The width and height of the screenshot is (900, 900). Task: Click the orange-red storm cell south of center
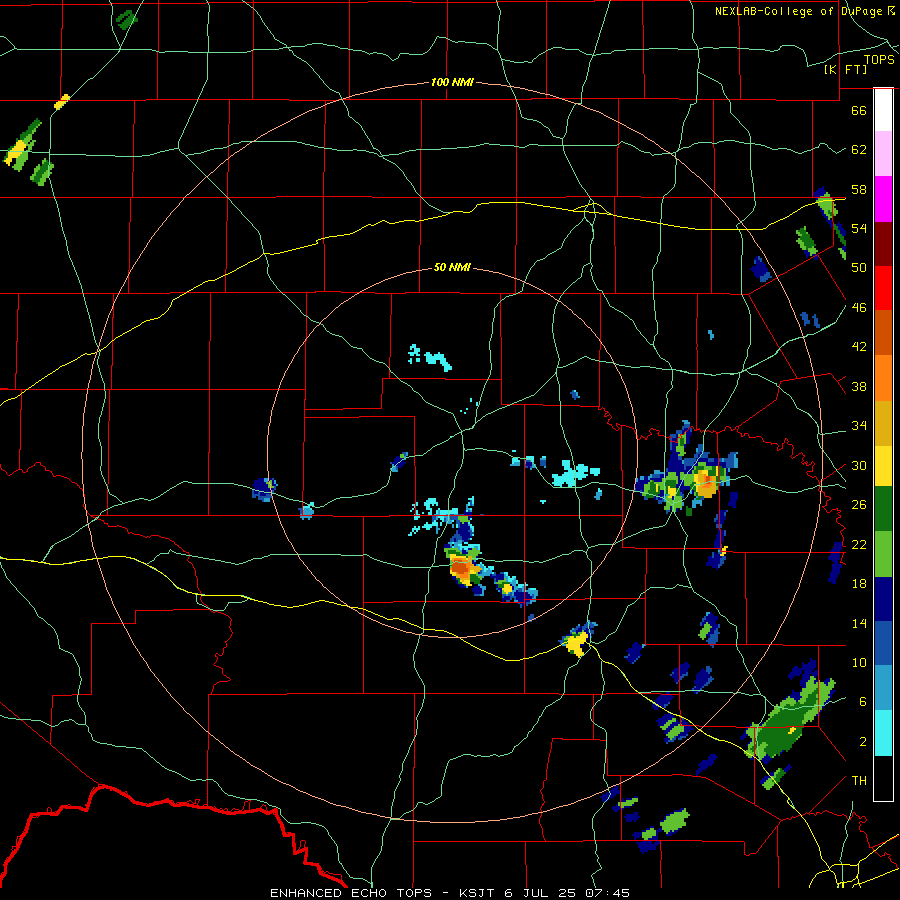click(x=461, y=569)
